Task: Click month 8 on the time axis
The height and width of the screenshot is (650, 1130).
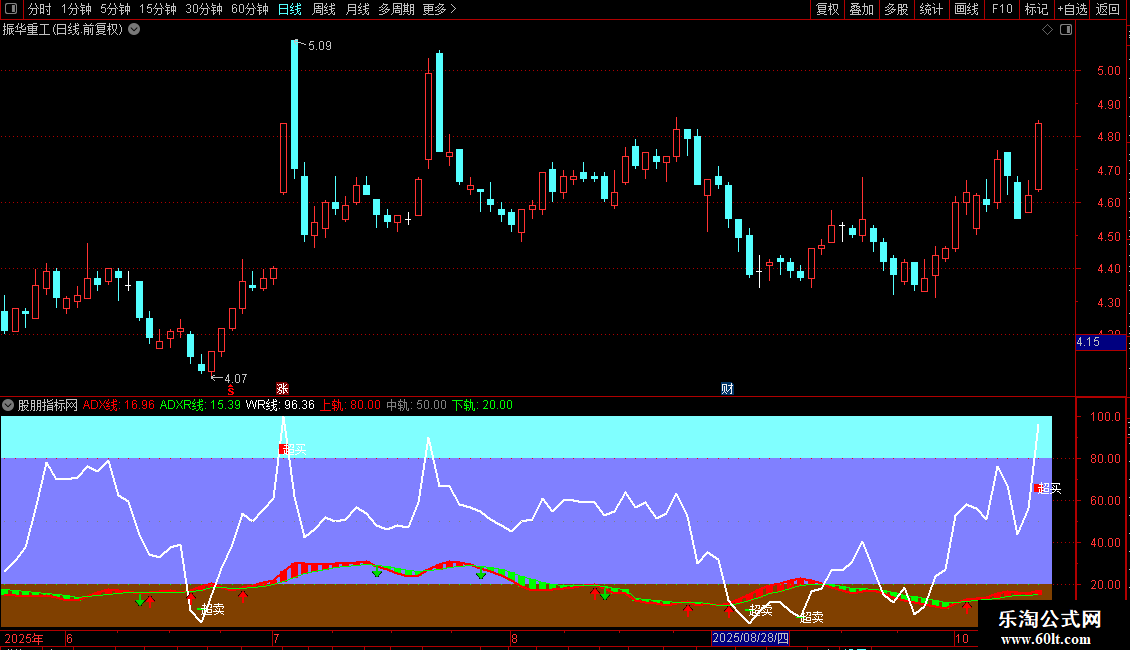Action: 514,638
